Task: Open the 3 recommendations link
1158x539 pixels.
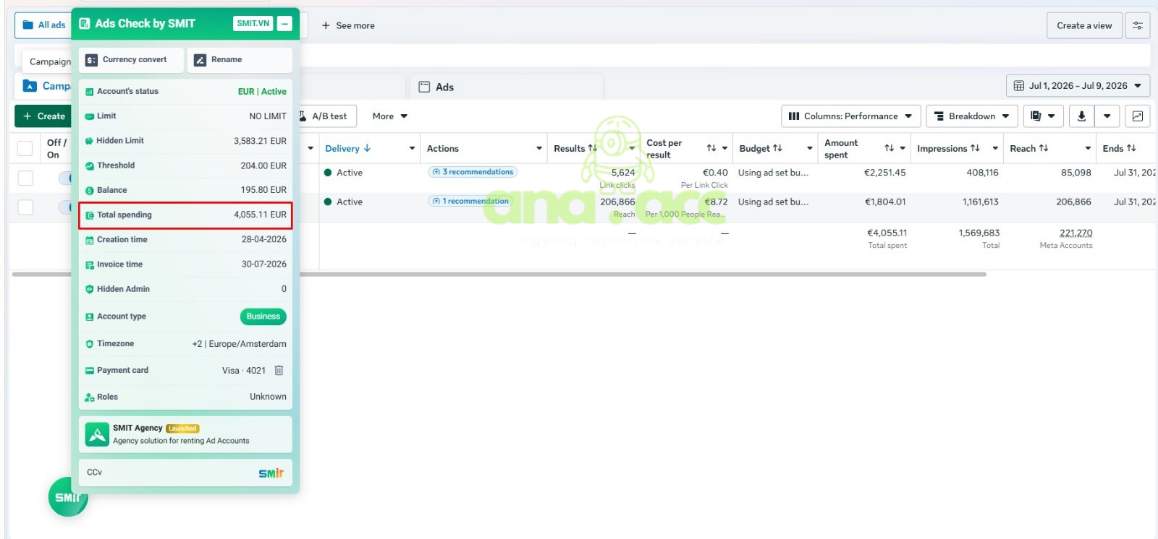Action: [x=473, y=172]
